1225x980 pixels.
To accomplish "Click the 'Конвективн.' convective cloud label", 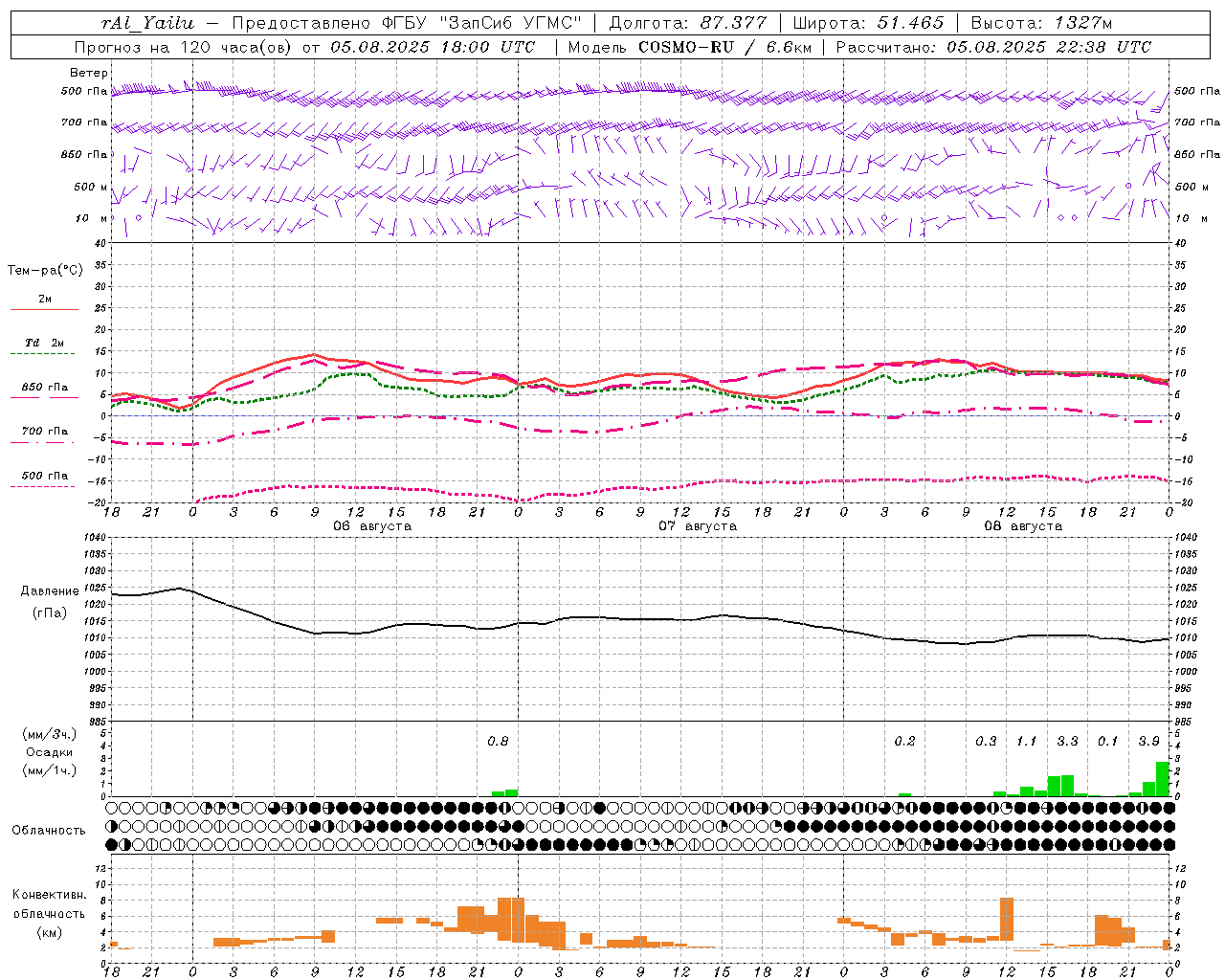I will tap(49, 895).
